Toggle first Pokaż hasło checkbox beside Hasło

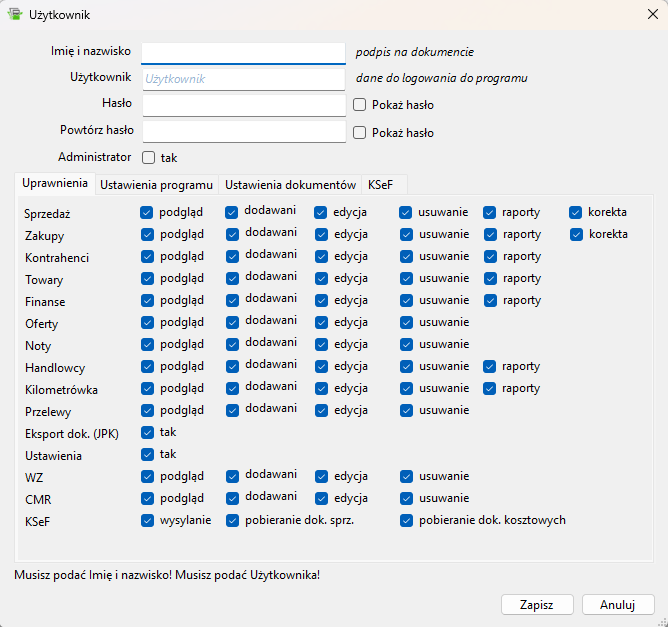click(x=360, y=104)
